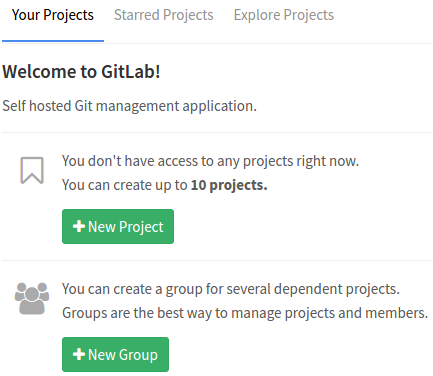Click the bold 10 projects text
This screenshot has width=433, height=376.
click(229, 185)
